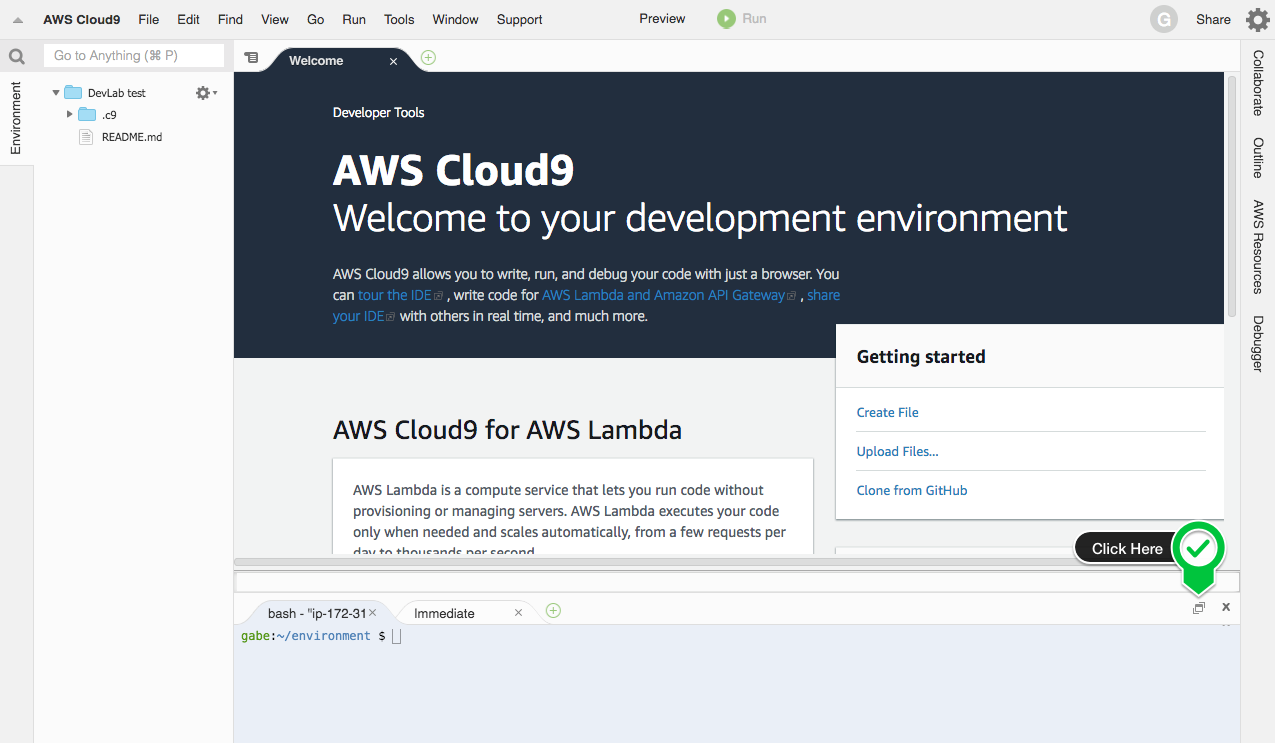1275x743 pixels.
Task: Open the AWS Cloud9 menu
Action: [x=82, y=19]
